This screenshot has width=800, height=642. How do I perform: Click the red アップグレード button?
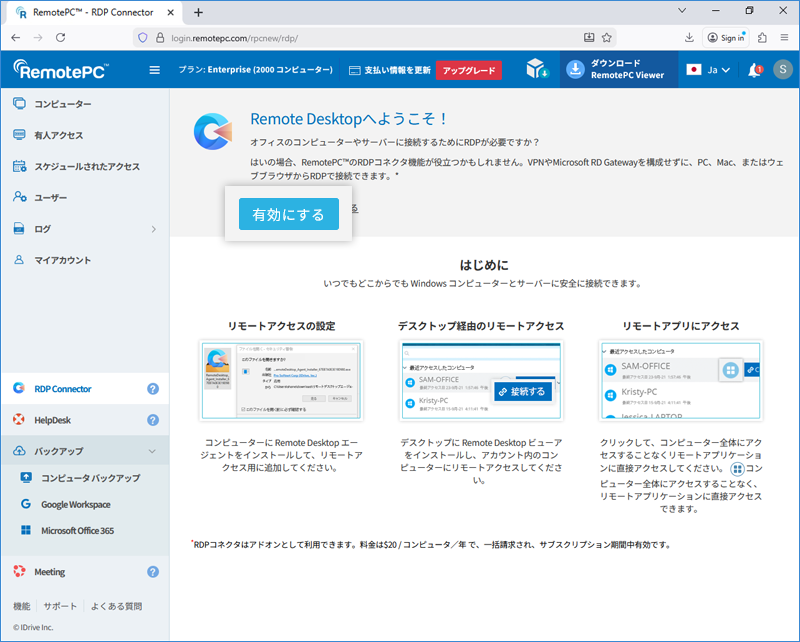[x=468, y=70]
